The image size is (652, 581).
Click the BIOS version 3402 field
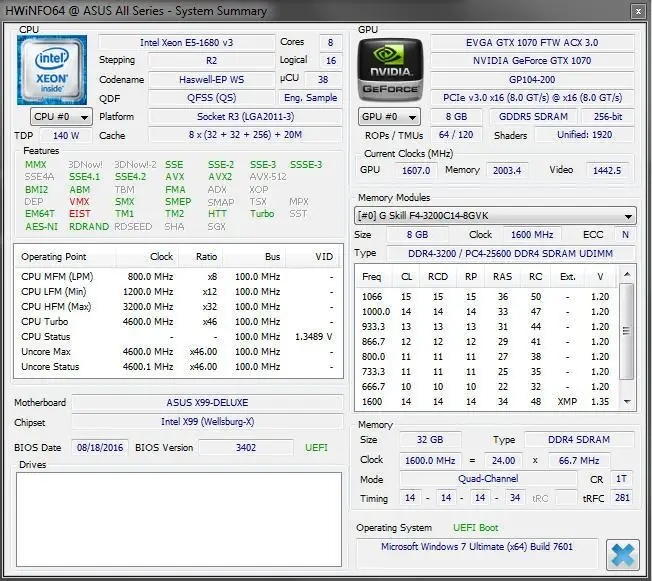pyautogui.click(x=246, y=448)
